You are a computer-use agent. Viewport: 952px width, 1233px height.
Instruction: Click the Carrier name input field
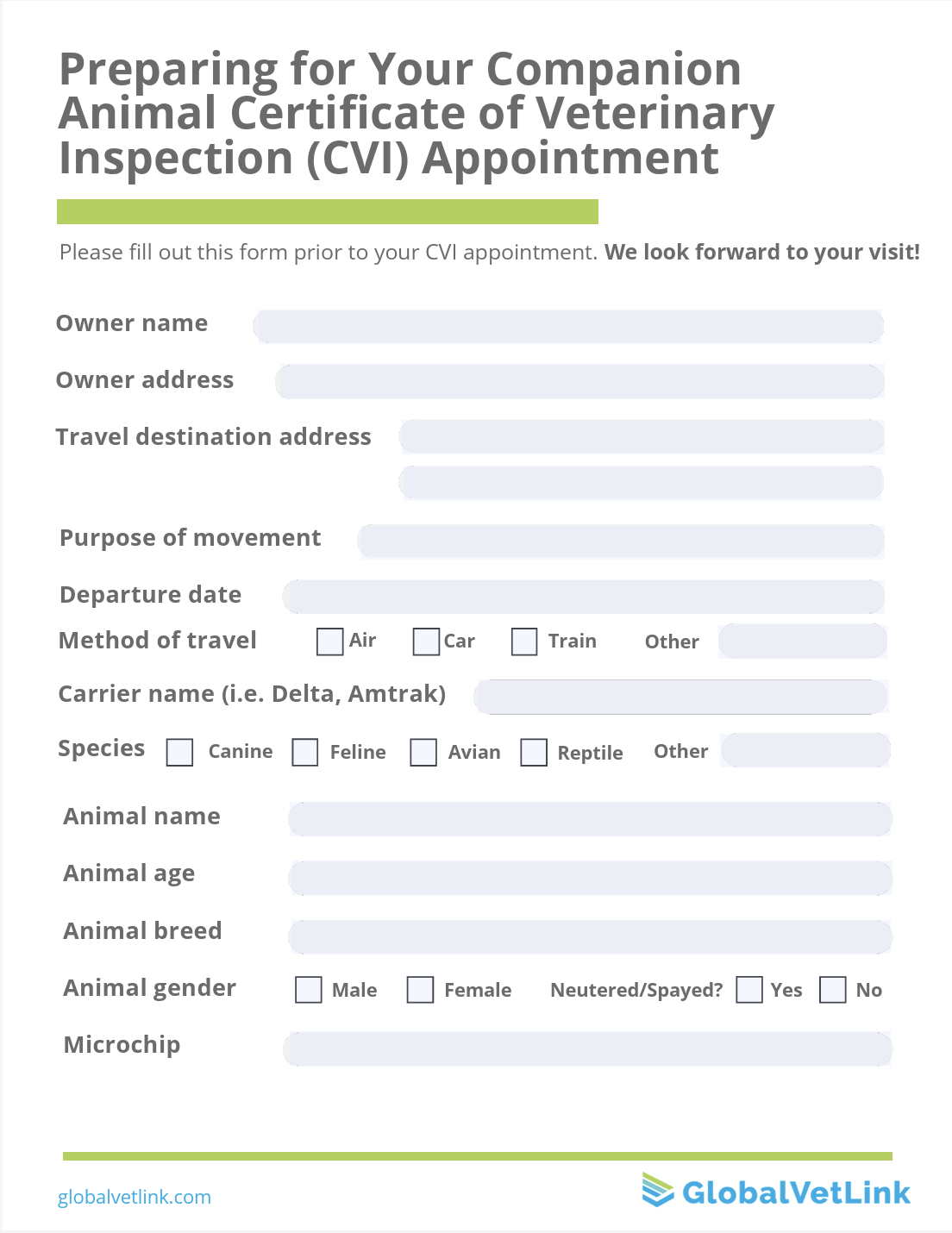[680, 697]
